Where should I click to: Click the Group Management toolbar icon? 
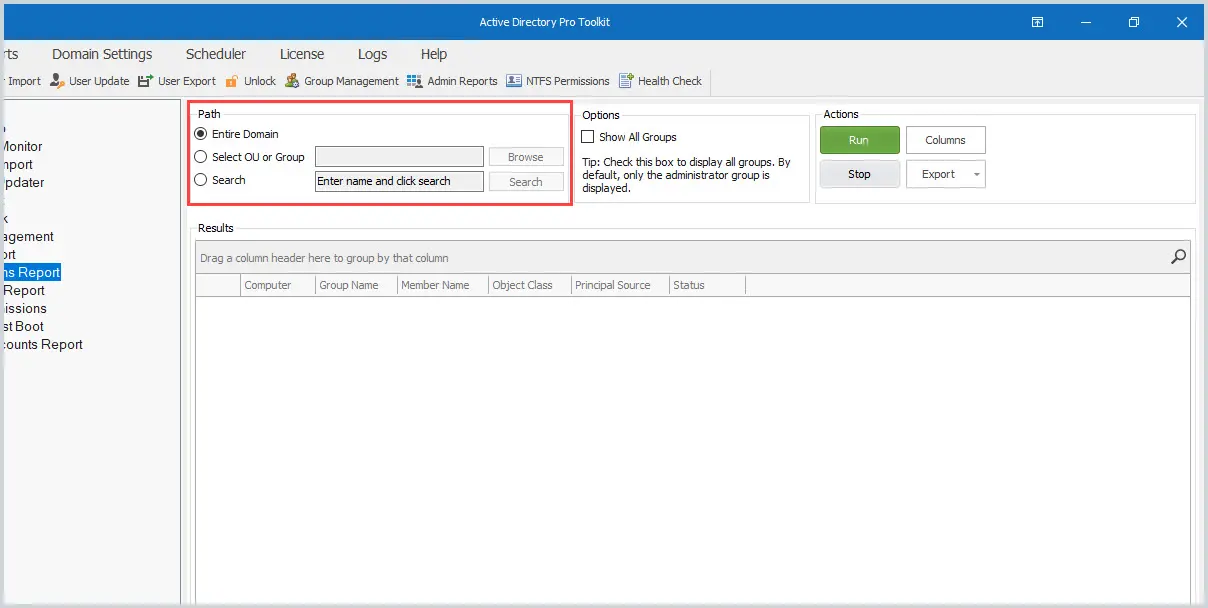(292, 81)
